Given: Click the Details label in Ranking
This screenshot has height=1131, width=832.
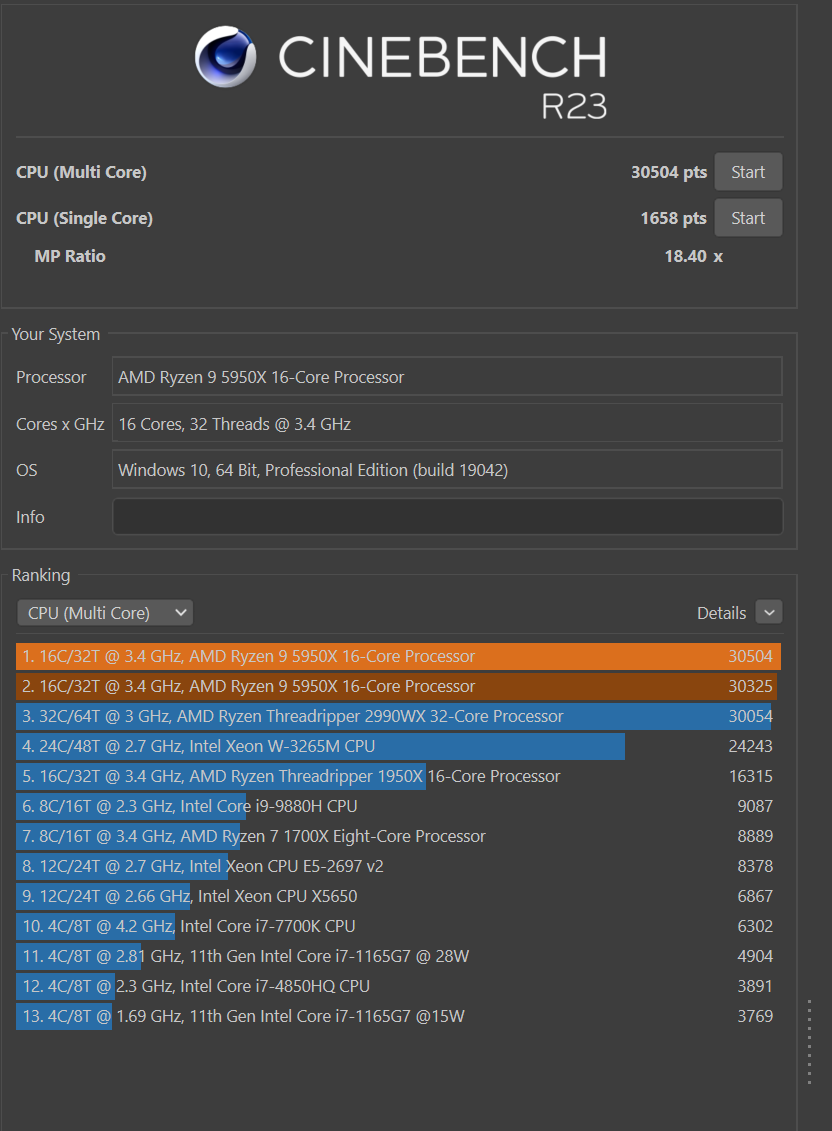Looking at the screenshot, I should tap(721, 613).
